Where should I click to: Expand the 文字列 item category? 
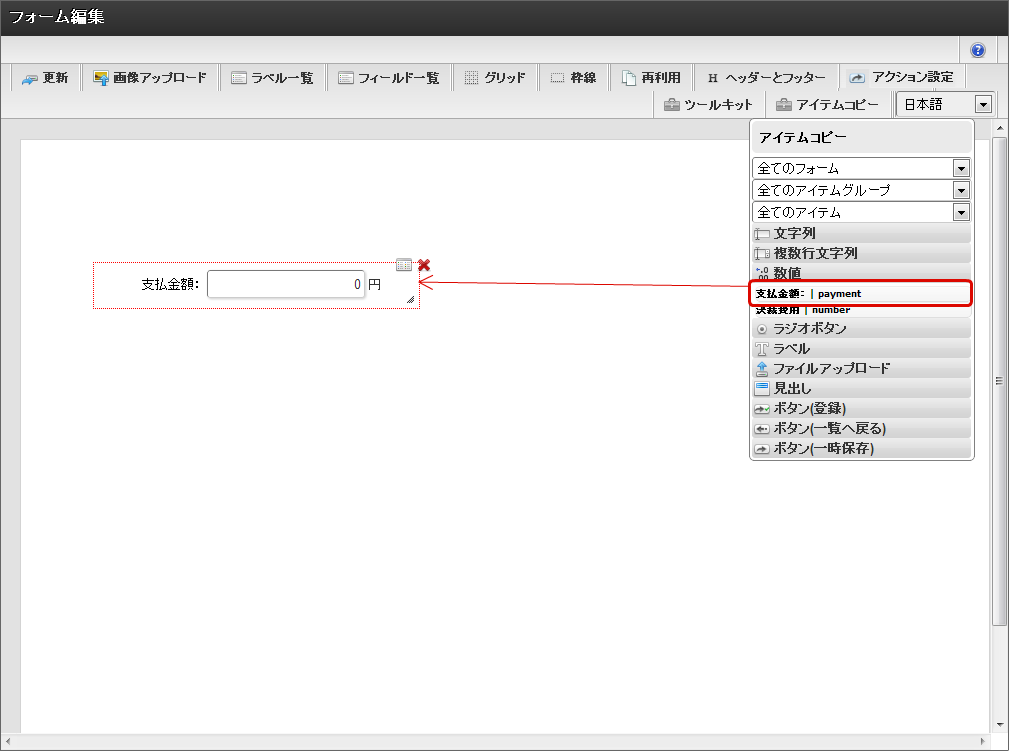pyautogui.click(x=861, y=233)
